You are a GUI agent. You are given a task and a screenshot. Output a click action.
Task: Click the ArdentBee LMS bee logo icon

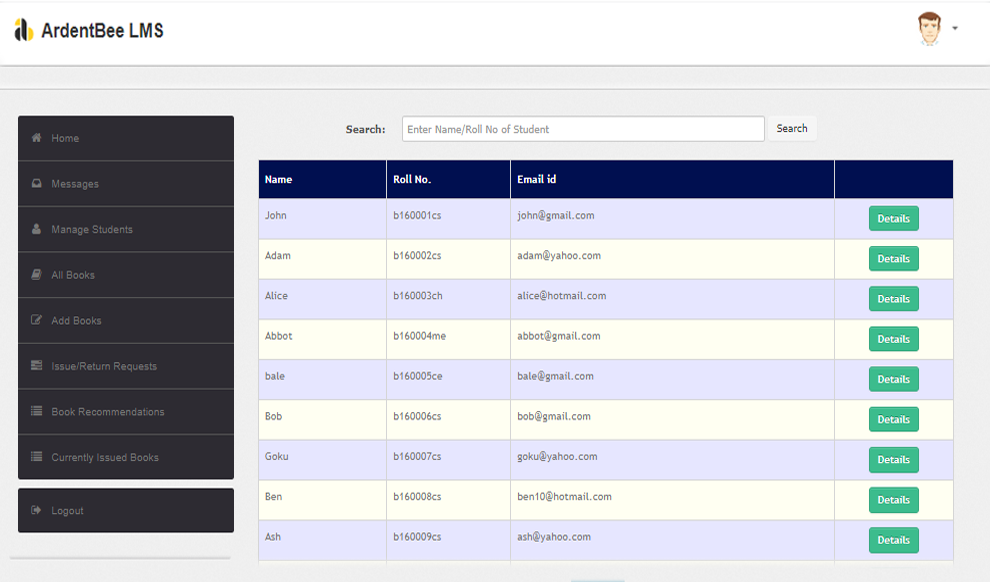tap(23, 31)
